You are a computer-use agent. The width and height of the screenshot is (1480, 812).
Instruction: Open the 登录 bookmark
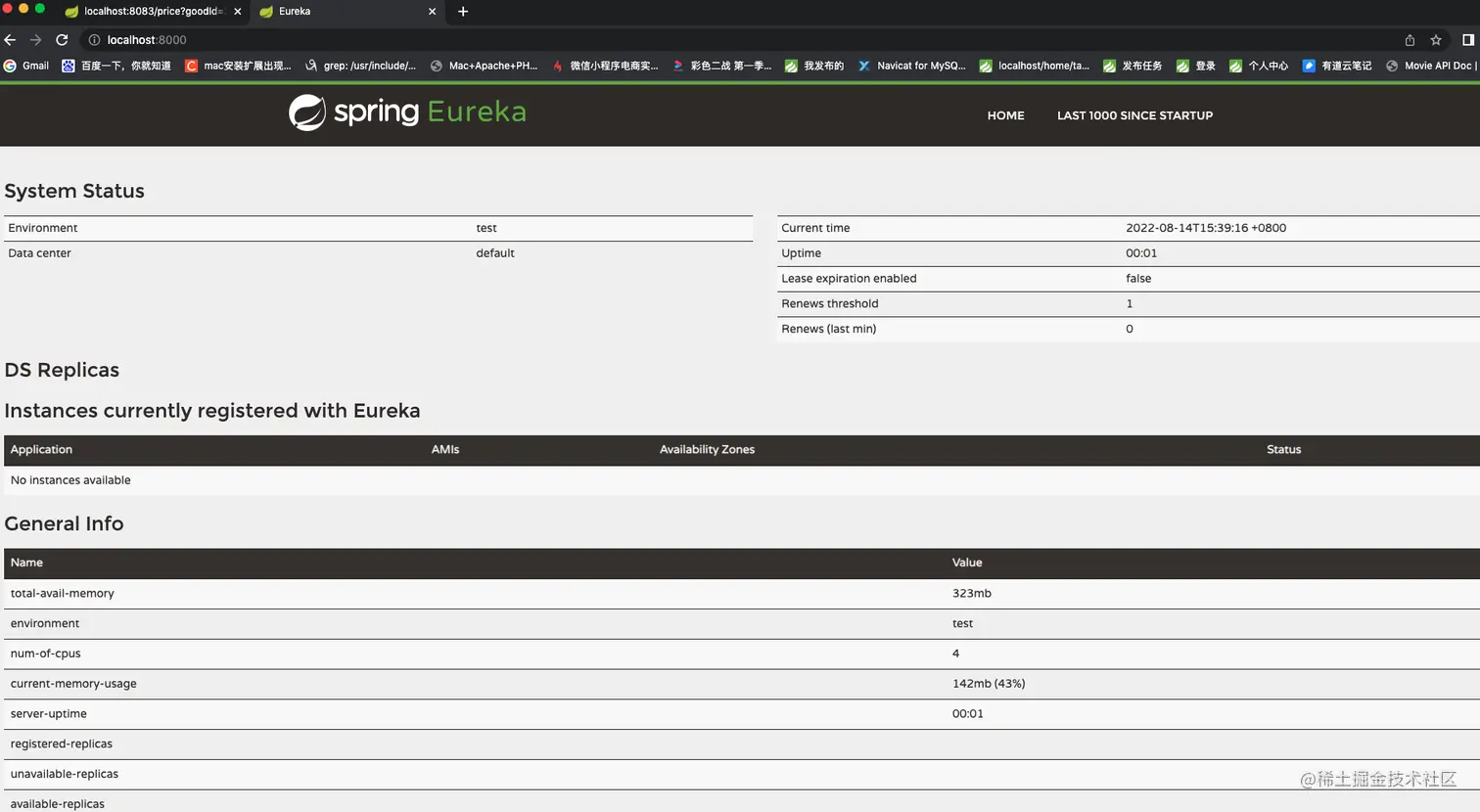(x=1195, y=66)
